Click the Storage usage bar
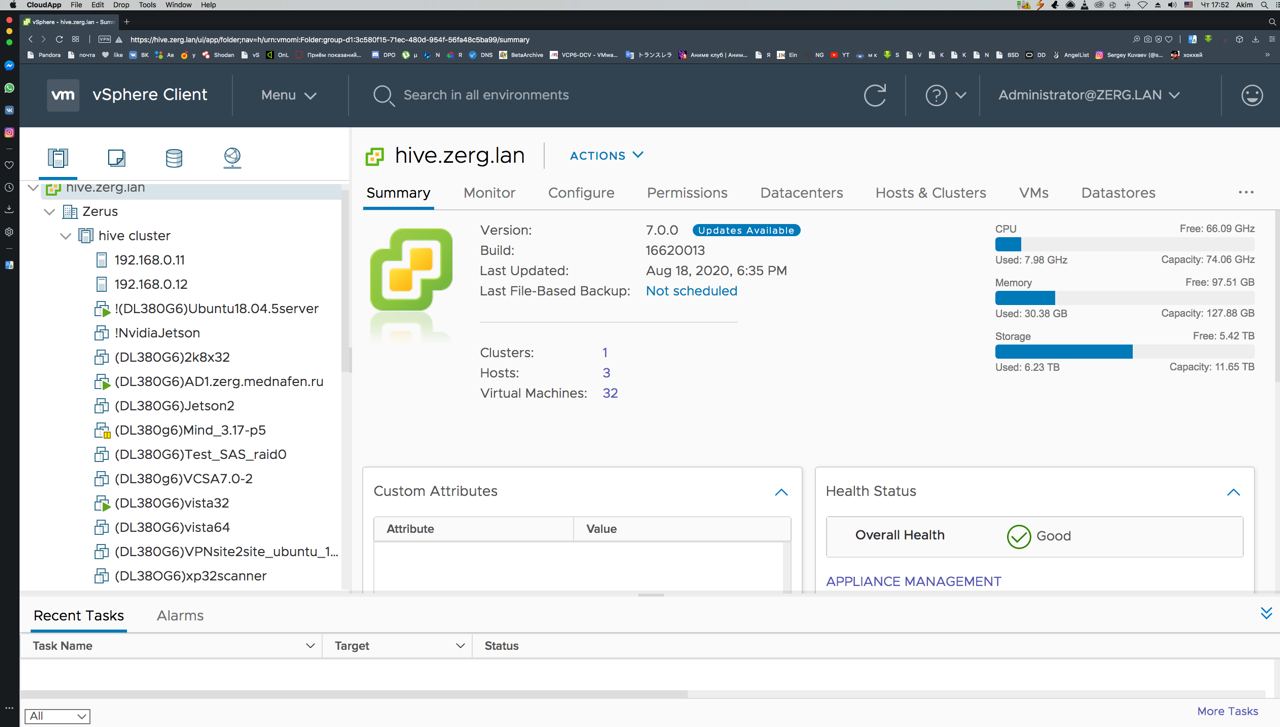 coord(1124,352)
